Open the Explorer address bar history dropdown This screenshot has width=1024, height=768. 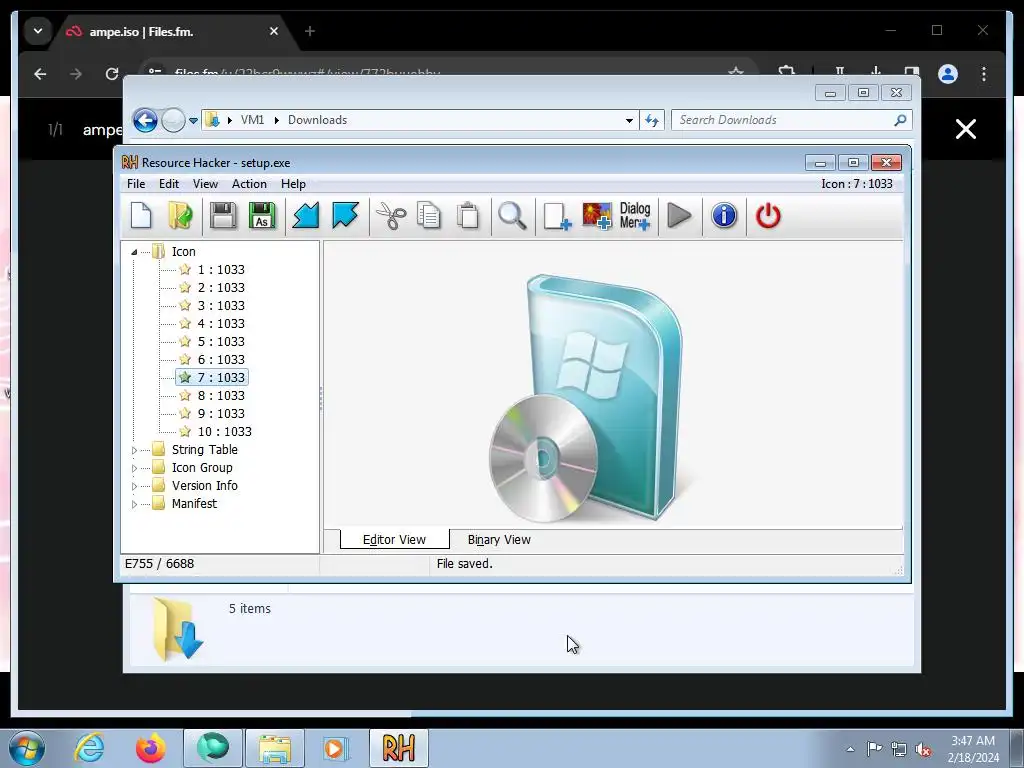629,120
